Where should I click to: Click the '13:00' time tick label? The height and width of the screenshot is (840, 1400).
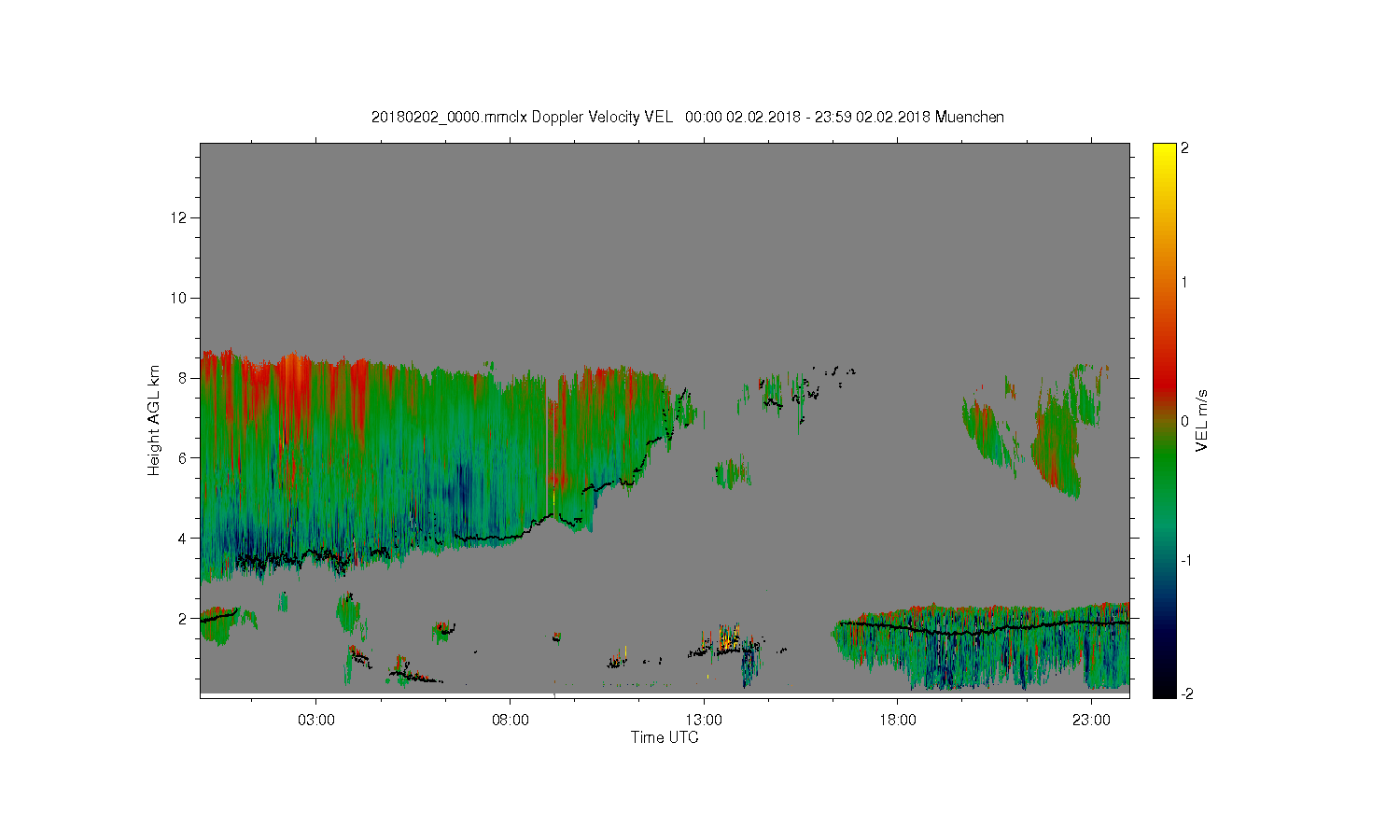704,721
